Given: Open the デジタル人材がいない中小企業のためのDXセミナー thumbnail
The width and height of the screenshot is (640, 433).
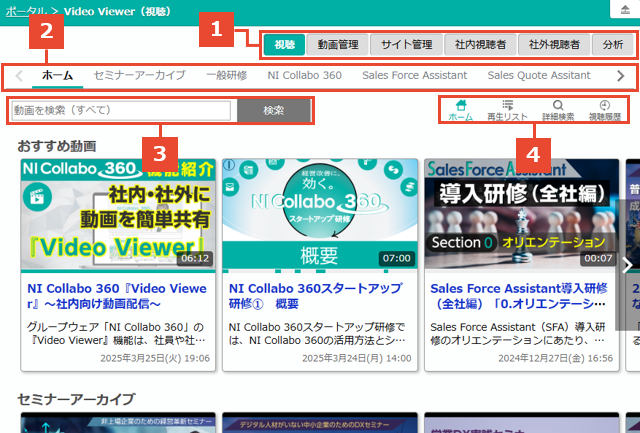Looking at the screenshot, I should pyautogui.click(x=320, y=423).
